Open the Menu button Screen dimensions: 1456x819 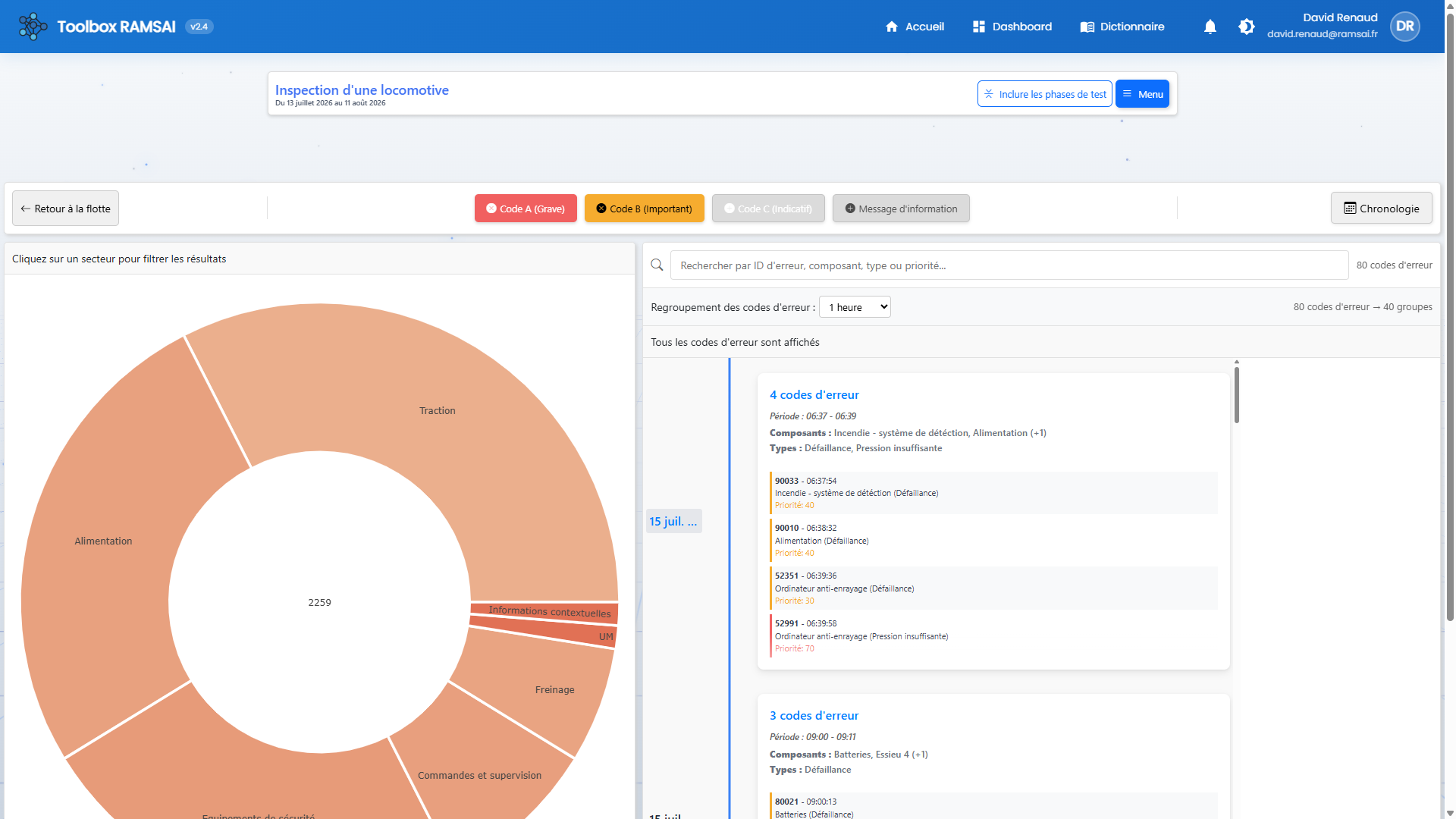pyautogui.click(x=1142, y=94)
